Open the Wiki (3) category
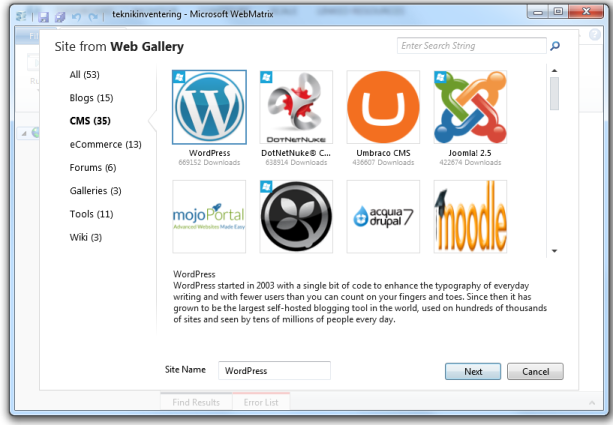This screenshot has height=425, width=613. (86, 237)
